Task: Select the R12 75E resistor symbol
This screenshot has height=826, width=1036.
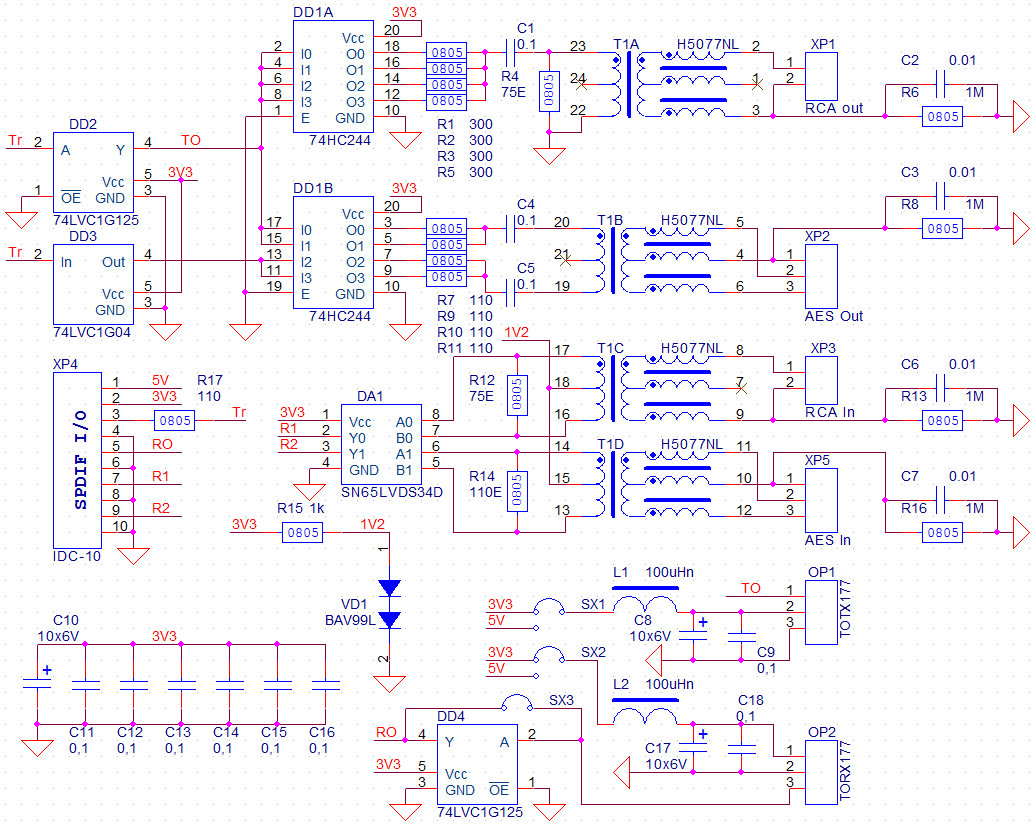Action: tap(517, 396)
